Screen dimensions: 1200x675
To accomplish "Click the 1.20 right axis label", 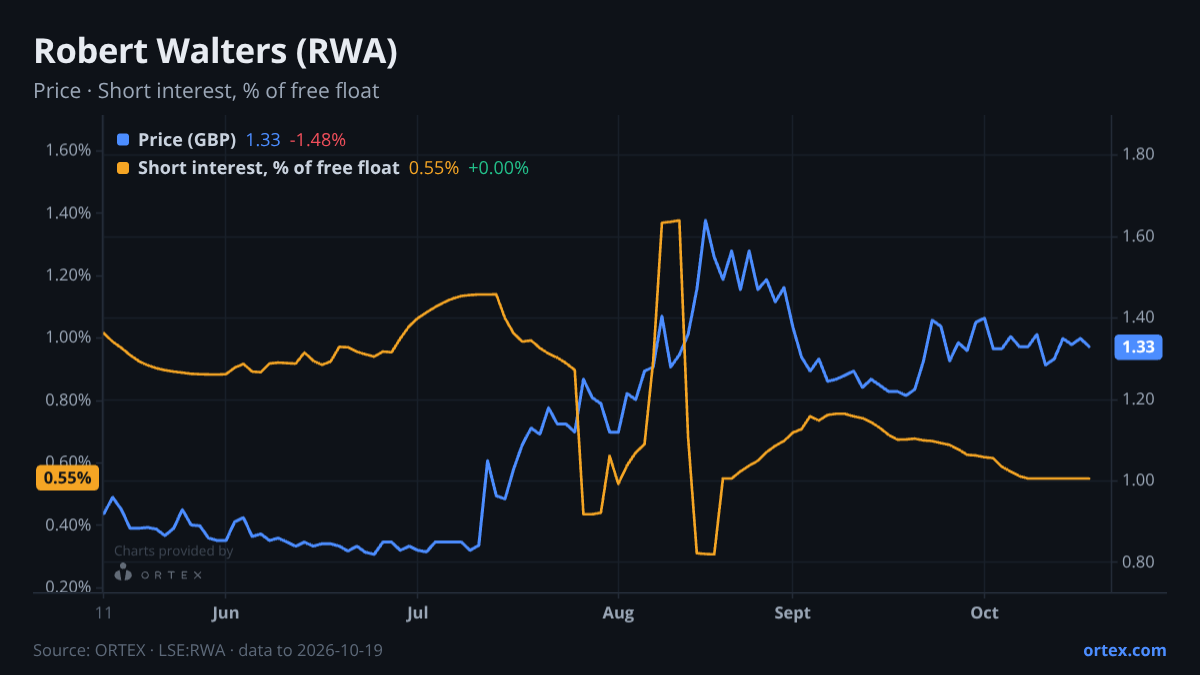I will click(1140, 400).
